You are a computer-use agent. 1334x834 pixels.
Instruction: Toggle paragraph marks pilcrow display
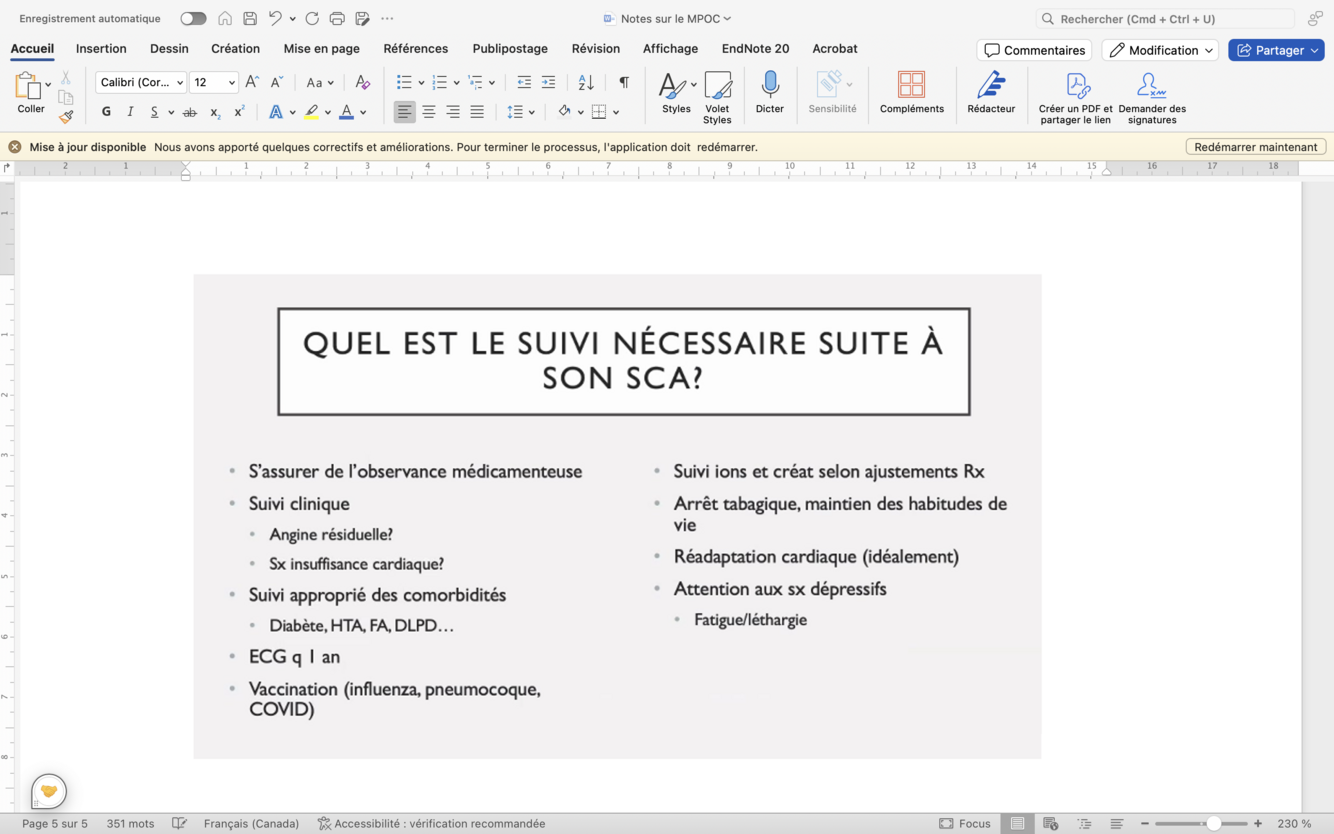[624, 82]
